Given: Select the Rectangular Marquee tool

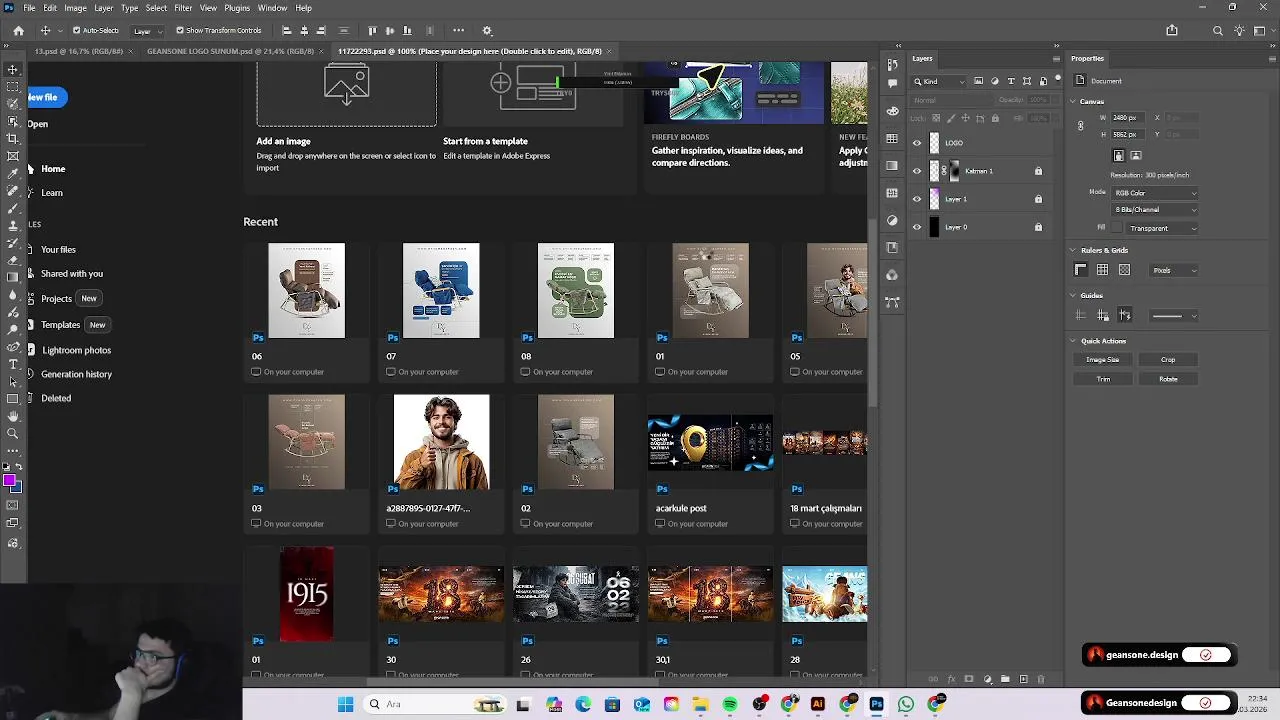Looking at the screenshot, I should pos(13,87).
